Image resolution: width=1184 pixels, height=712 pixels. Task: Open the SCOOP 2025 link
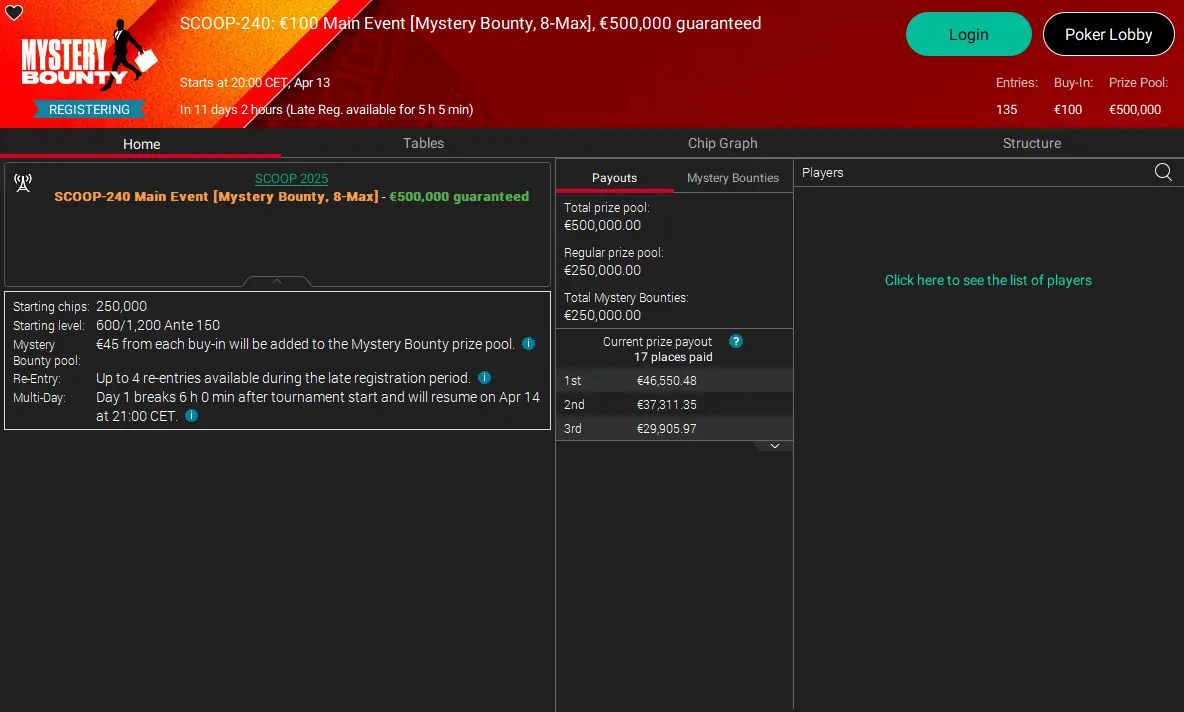(291, 179)
